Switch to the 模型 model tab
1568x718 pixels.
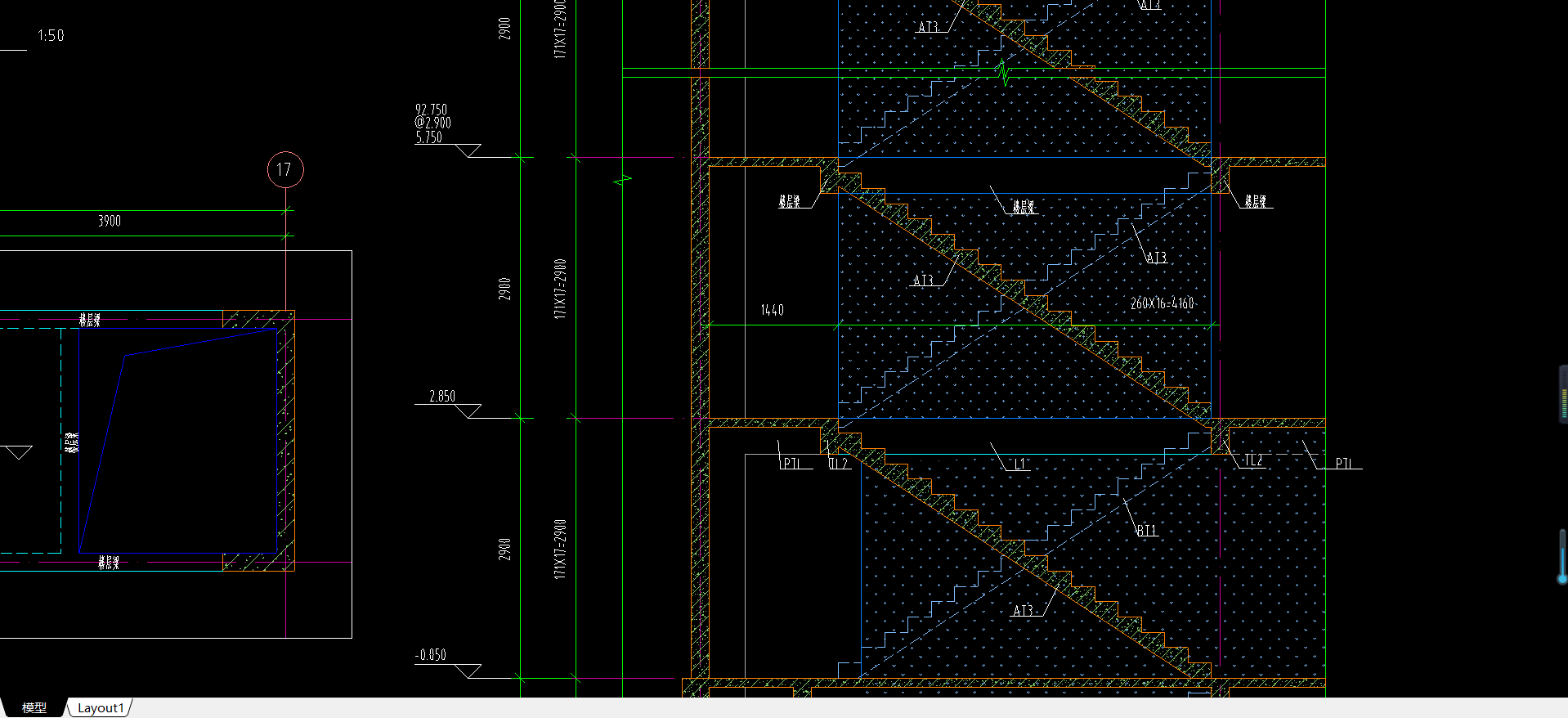click(34, 707)
